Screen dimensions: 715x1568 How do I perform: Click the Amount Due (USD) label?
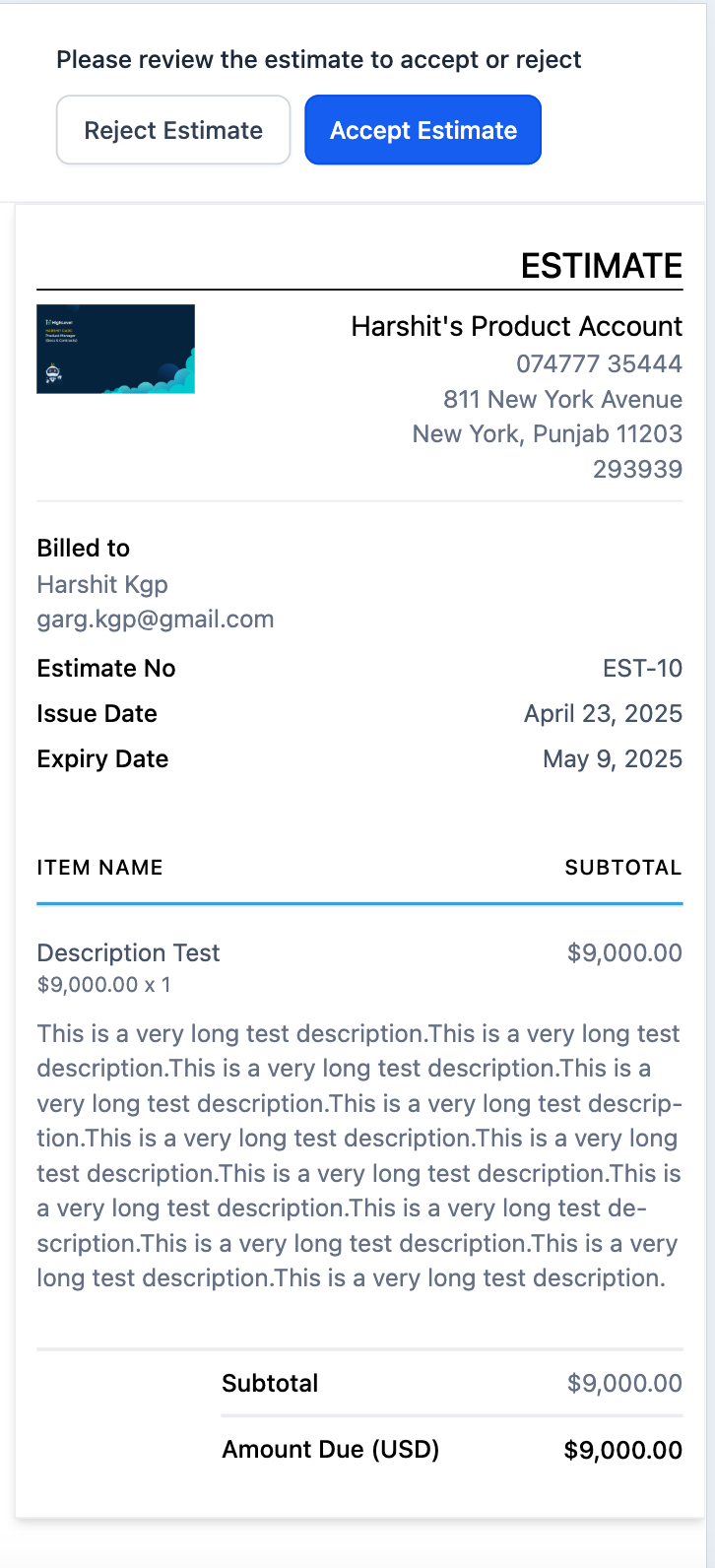[330, 1449]
